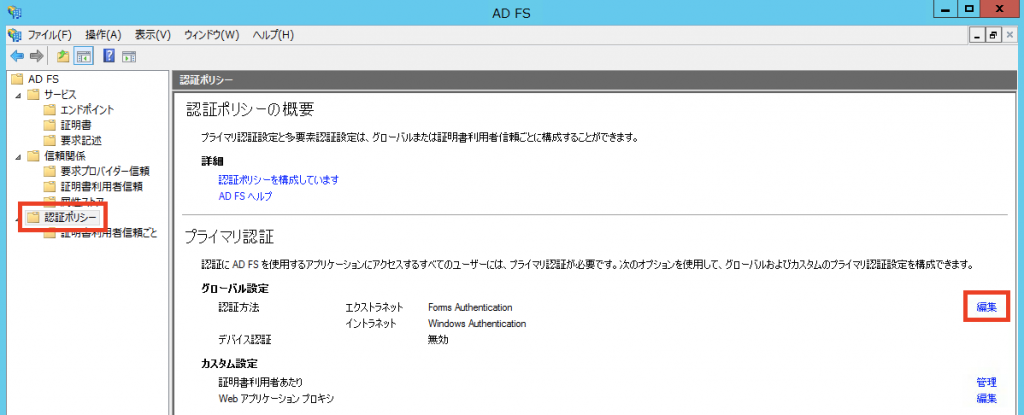Close the inner console child window
The image size is (1024, 415).
pos(1008,35)
